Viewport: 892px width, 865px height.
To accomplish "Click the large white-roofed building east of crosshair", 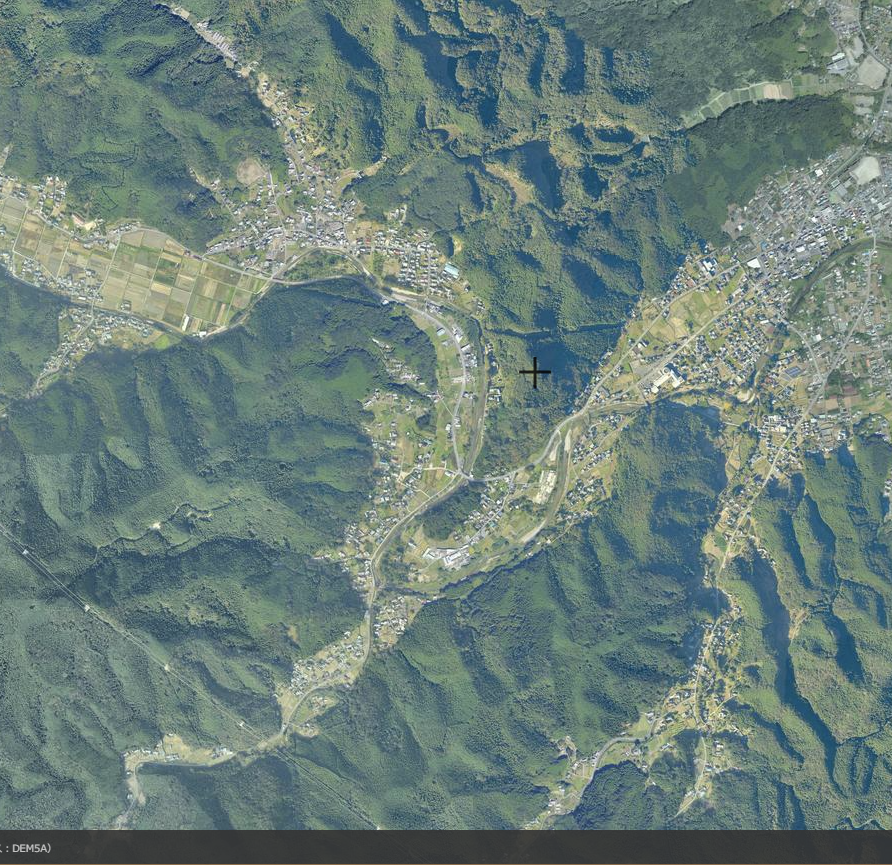I will (663, 380).
